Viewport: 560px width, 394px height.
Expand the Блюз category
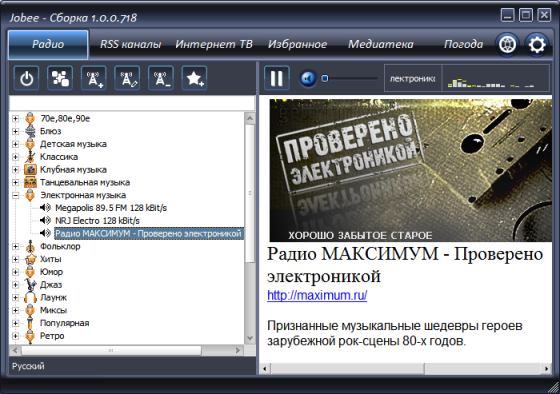tap(15, 131)
